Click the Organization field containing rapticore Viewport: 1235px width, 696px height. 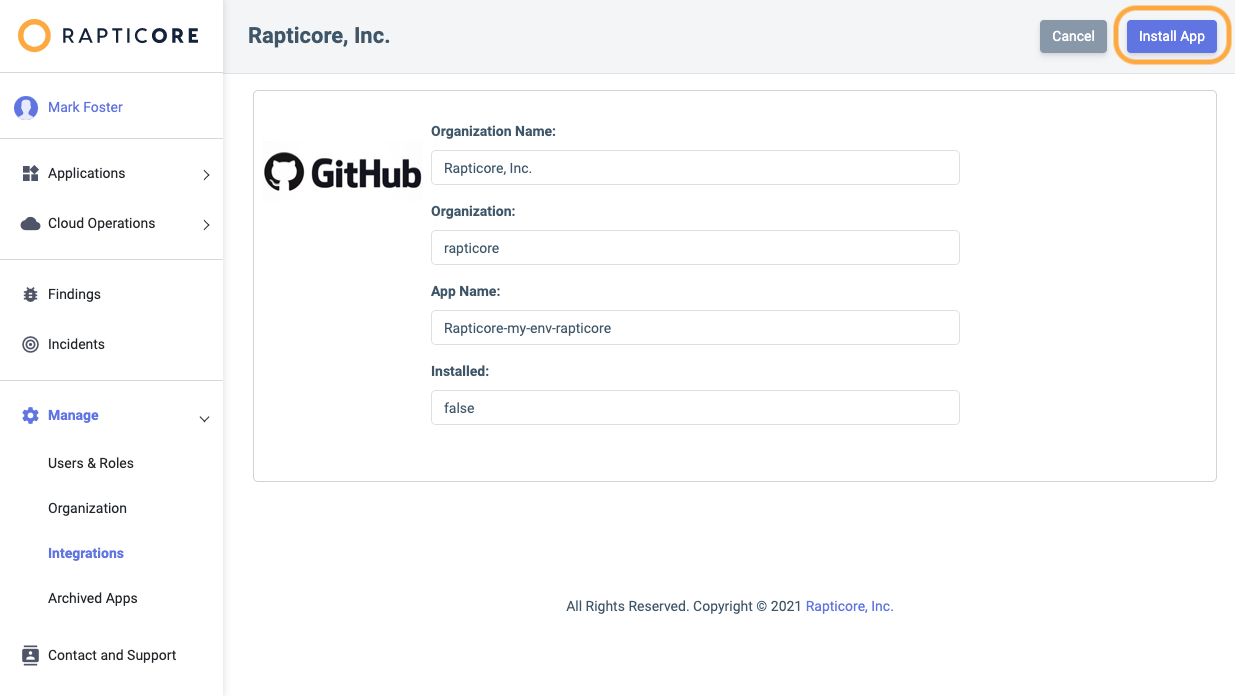pos(695,248)
